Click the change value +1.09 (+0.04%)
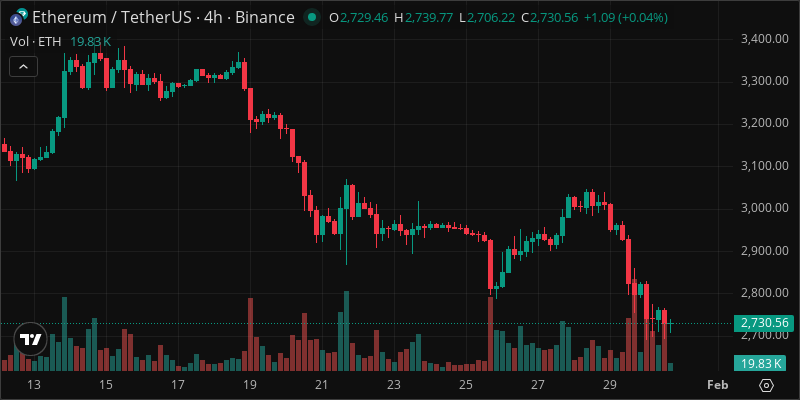Image resolution: width=800 pixels, height=400 pixels. [x=626, y=18]
